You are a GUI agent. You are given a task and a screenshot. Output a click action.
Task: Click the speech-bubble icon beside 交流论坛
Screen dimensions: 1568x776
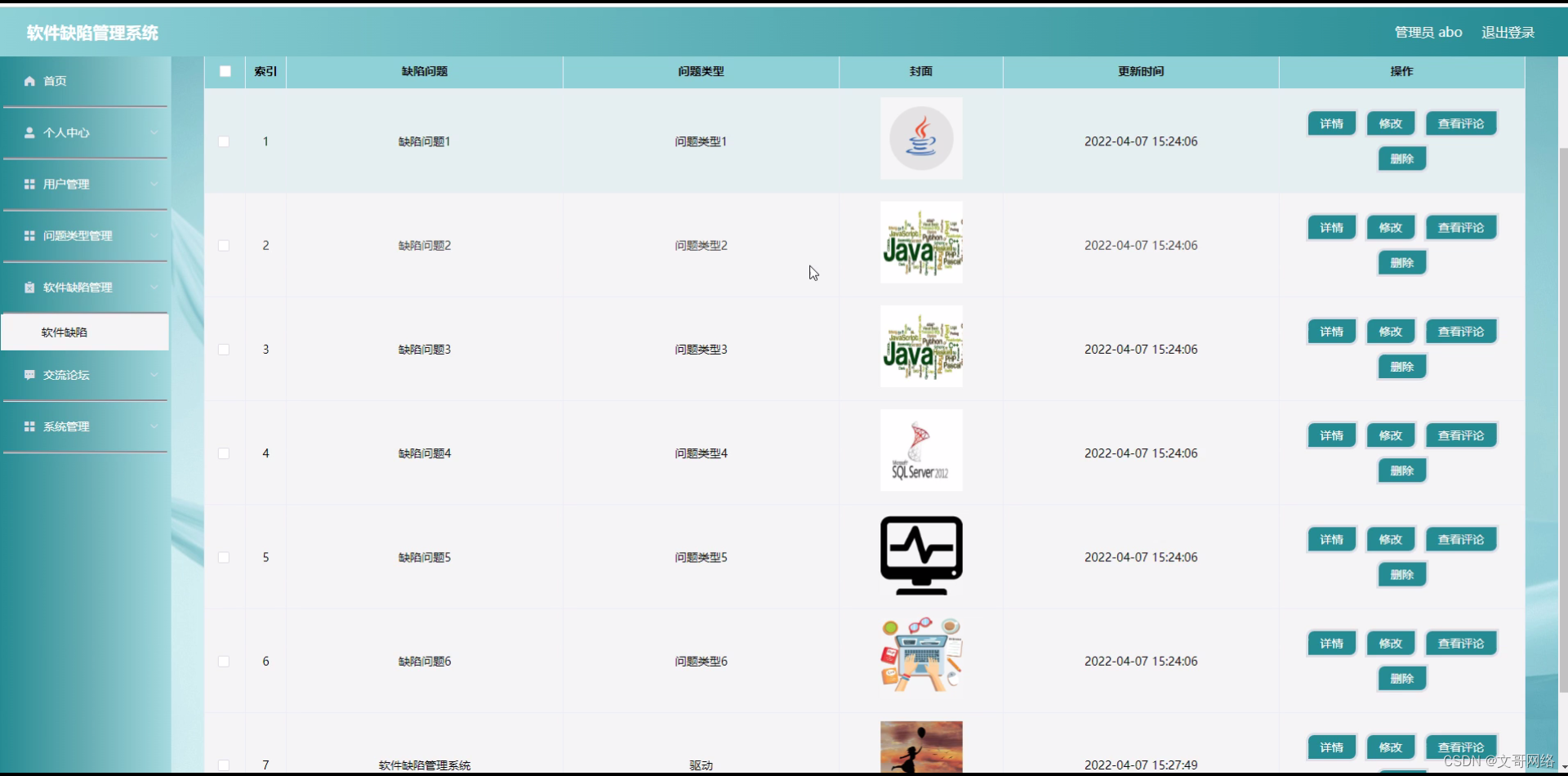[x=29, y=375]
